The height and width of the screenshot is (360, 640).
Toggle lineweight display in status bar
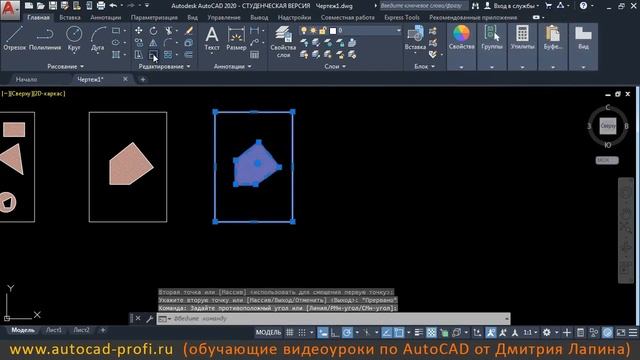pyautogui.click(x=418, y=333)
